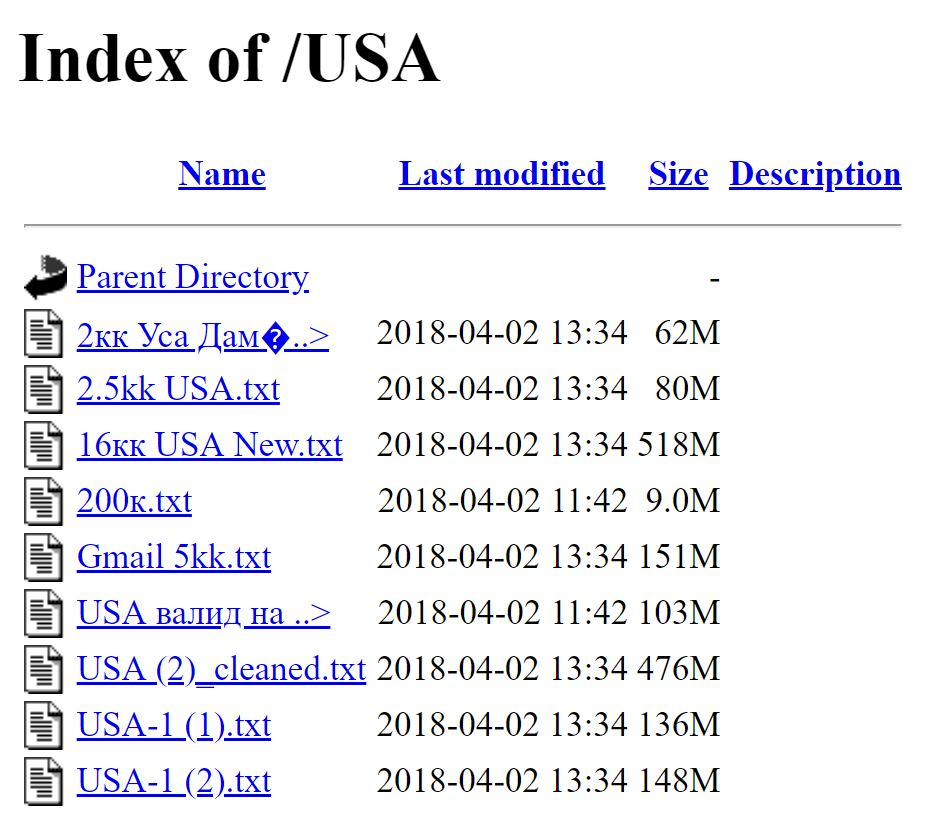Click the document icon beside "USA-1 (2).txt"
The height and width of the screenshot is (813, 938).
point(41,781)
